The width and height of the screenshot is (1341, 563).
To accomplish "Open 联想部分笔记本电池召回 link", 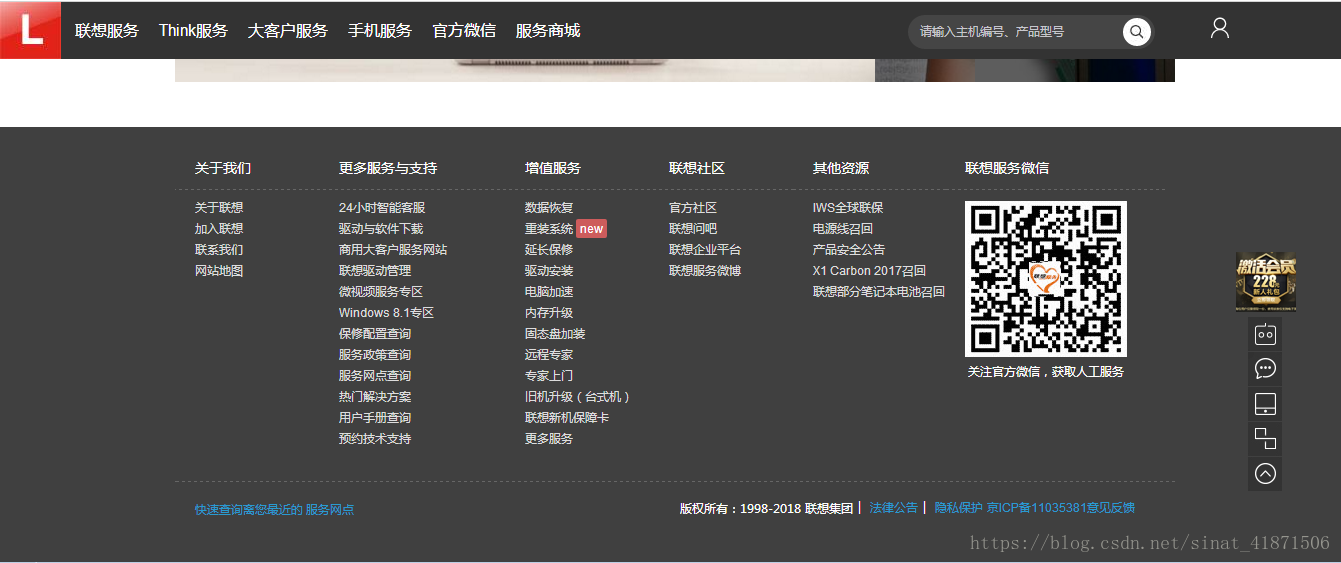I will click(x=879, y=292).
